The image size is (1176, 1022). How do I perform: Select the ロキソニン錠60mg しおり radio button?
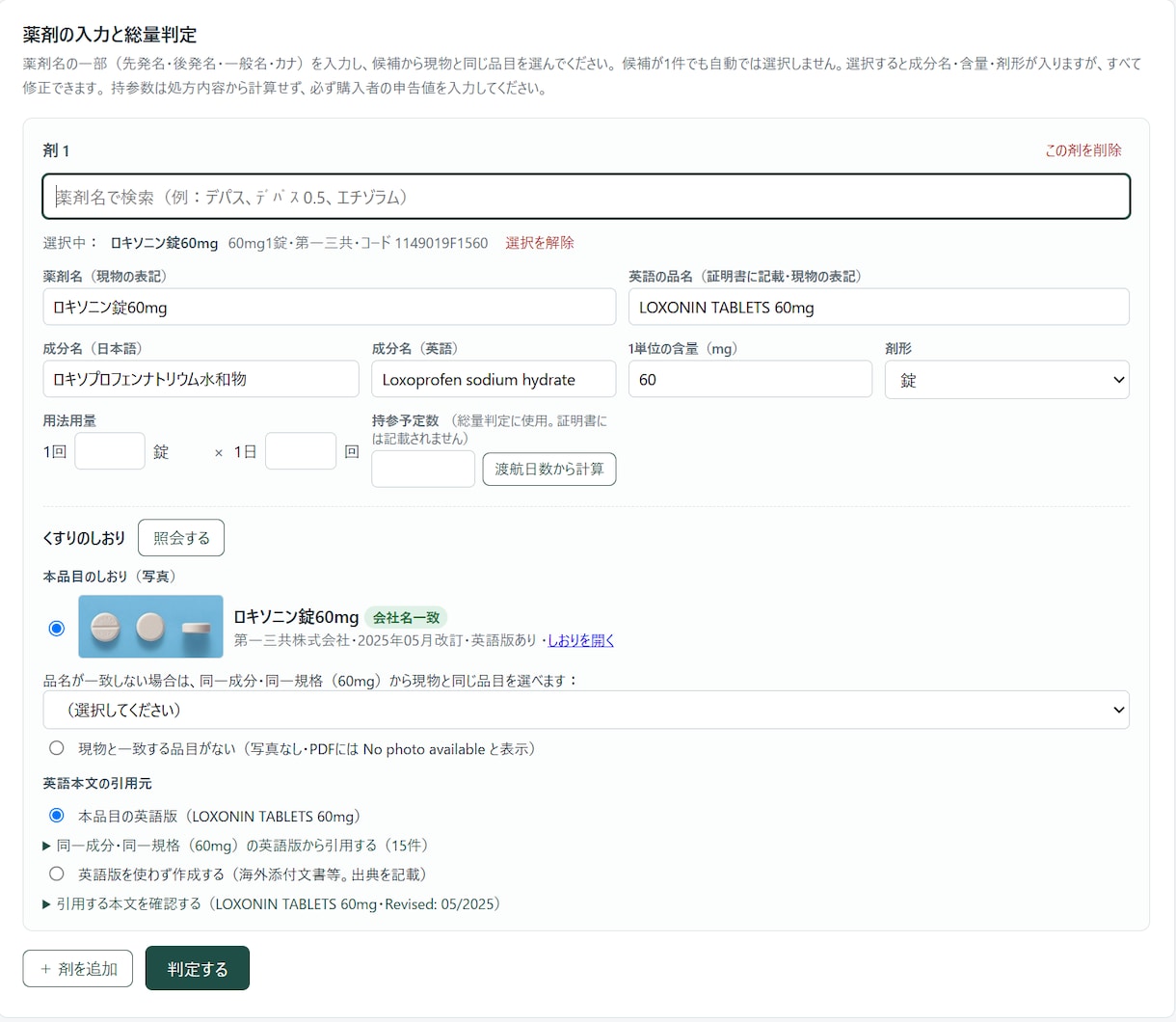pyautogui.click(x=57, y=628)
